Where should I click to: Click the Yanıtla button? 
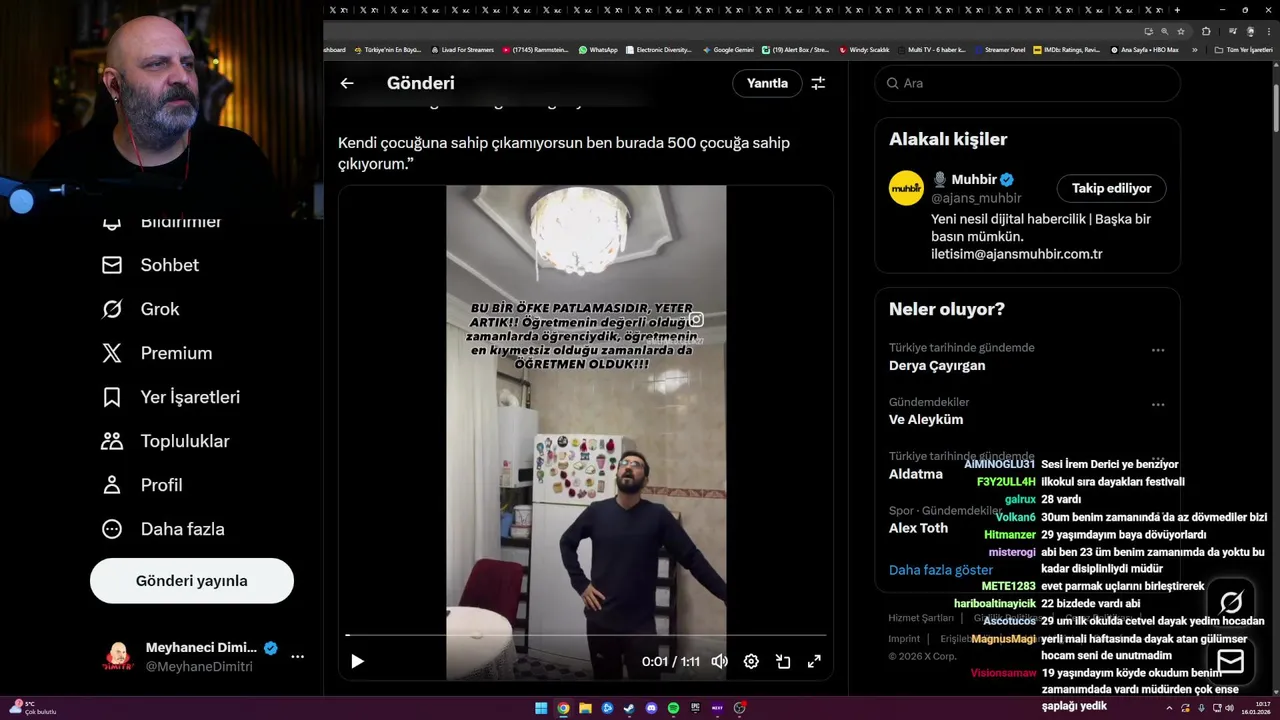(x=767, y=83)
